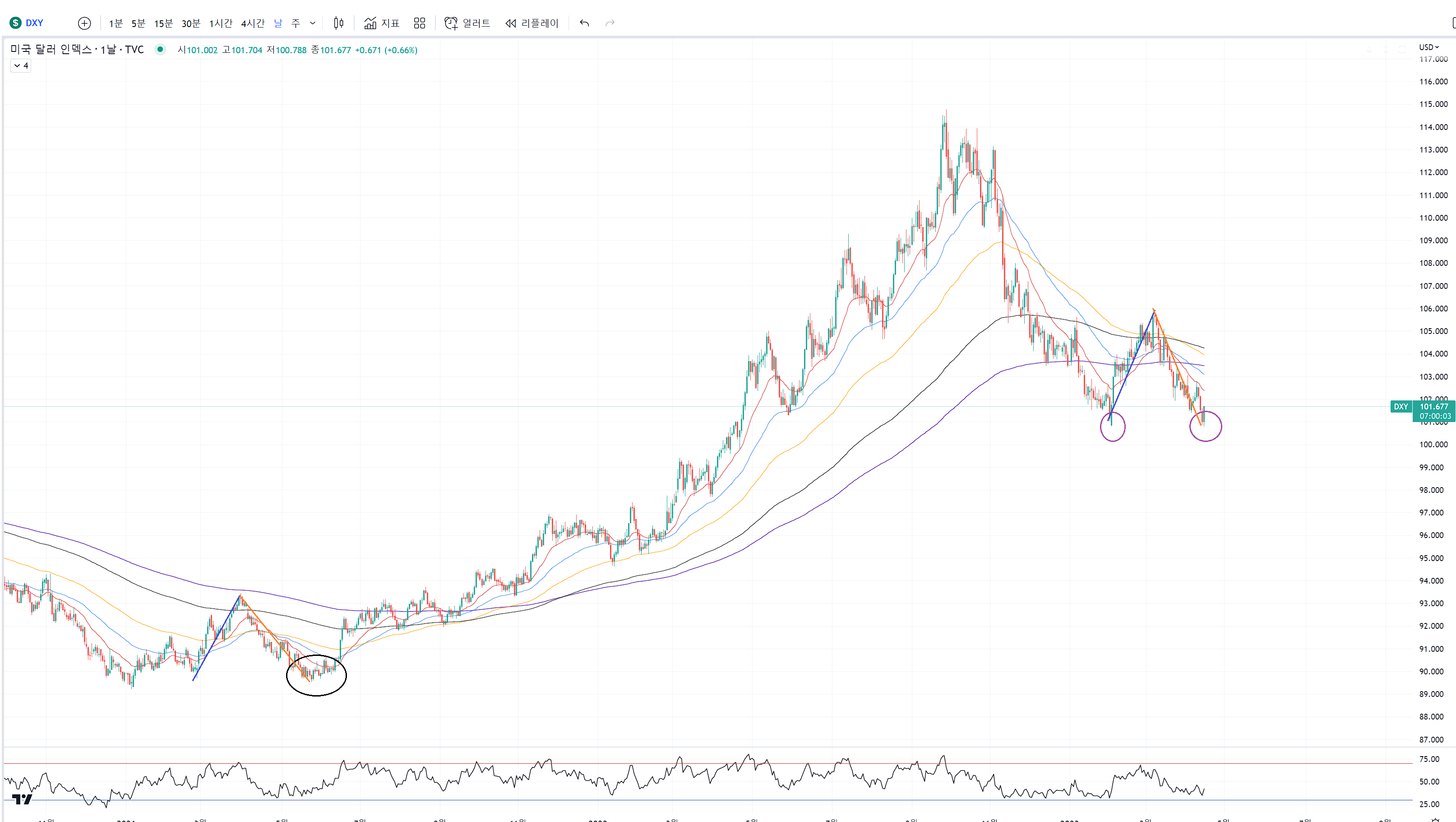1456x822 pixels.
Task: Click the undo arrow
Action: 584,23
